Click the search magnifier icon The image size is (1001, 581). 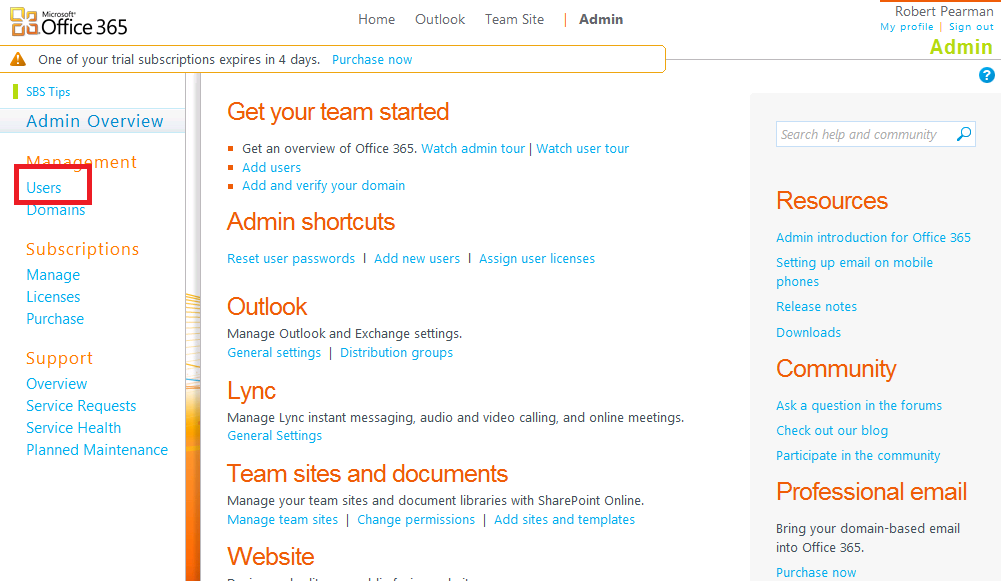pos(964,134)
